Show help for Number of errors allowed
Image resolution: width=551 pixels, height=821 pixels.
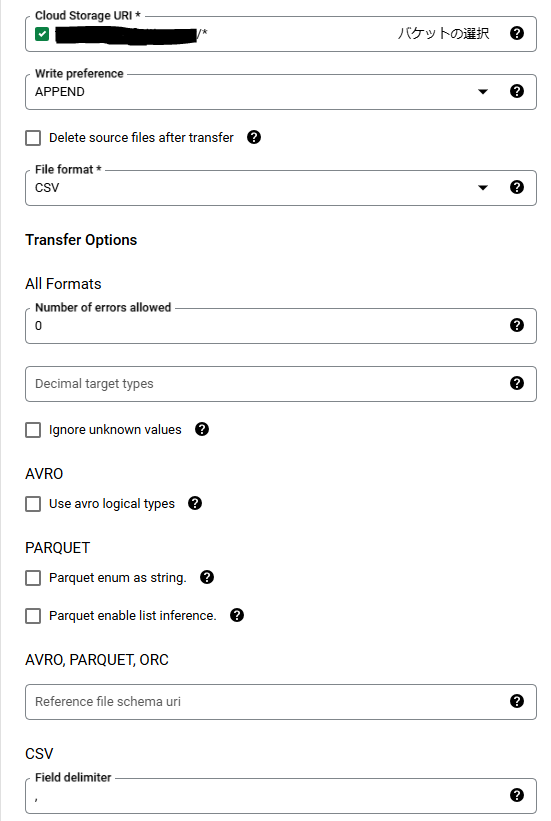516,326
